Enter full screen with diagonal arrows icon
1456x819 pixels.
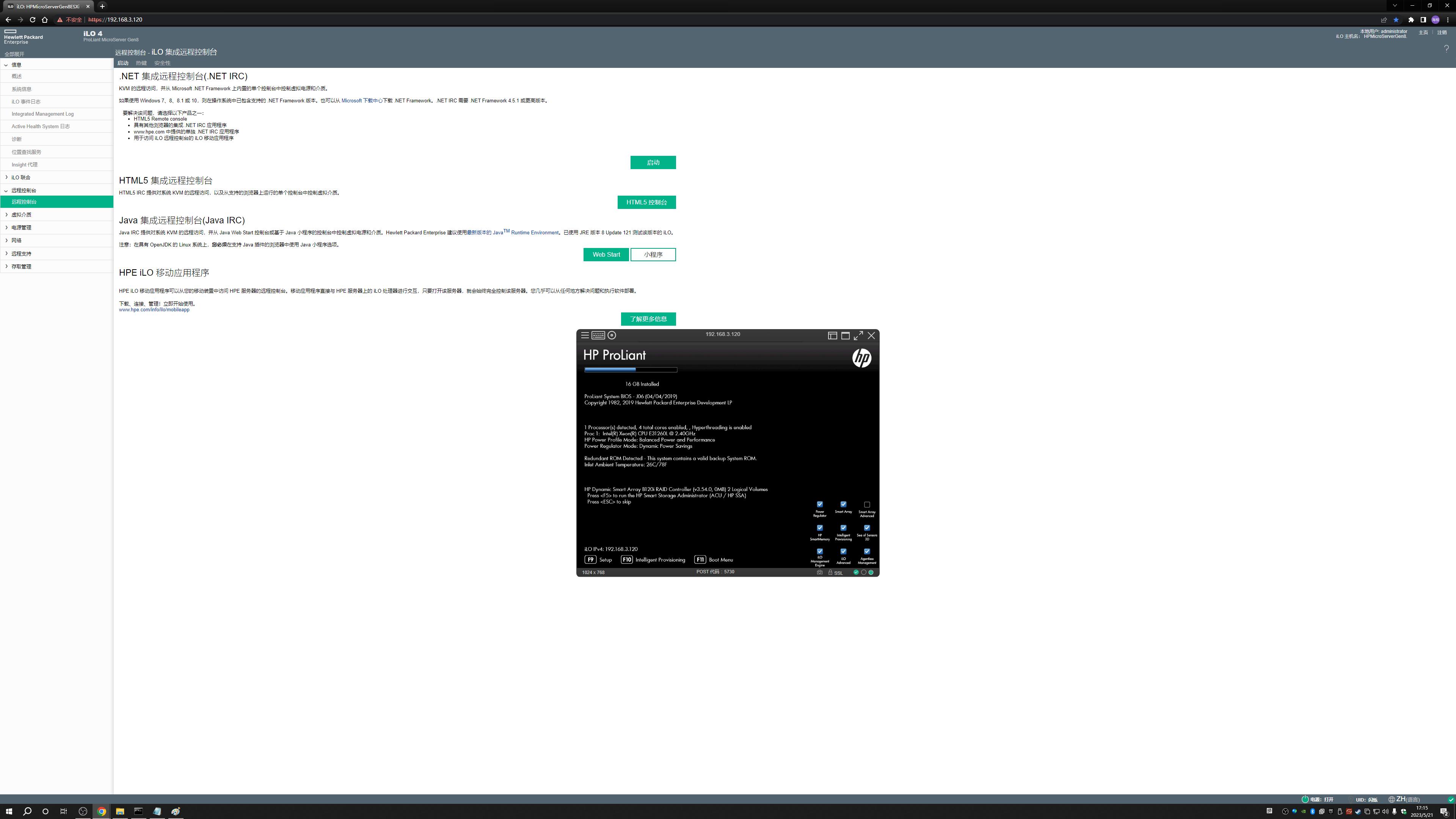point(858,336)
